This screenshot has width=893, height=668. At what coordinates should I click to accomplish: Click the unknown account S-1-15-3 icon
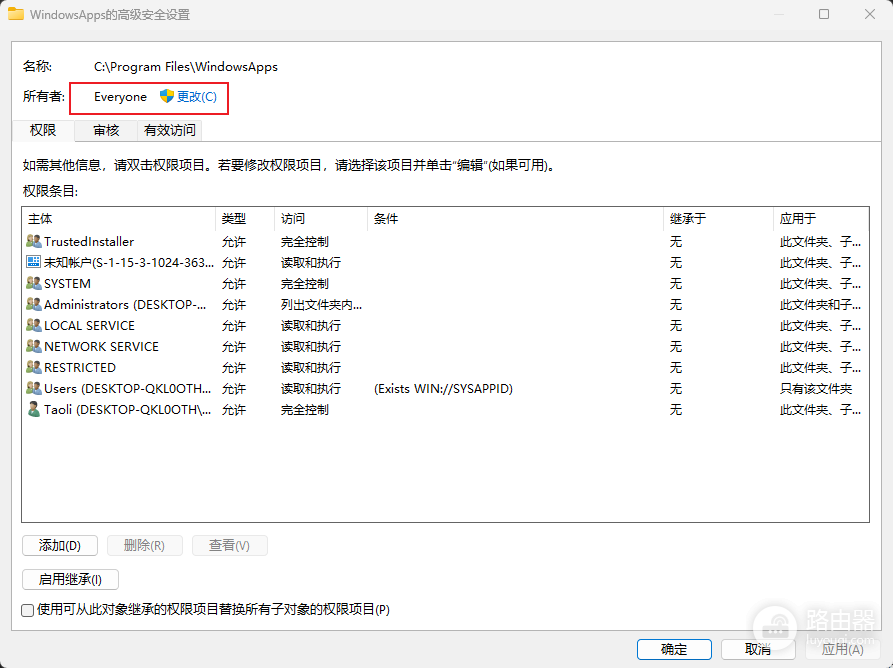click(34, 262)
